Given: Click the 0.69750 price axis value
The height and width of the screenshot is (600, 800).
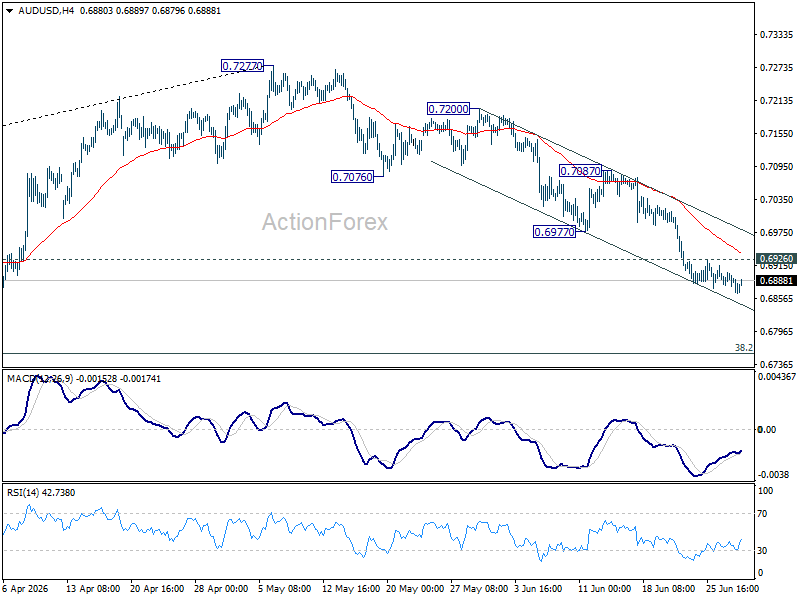Looking at the screenshot, I should click(777, 233).
